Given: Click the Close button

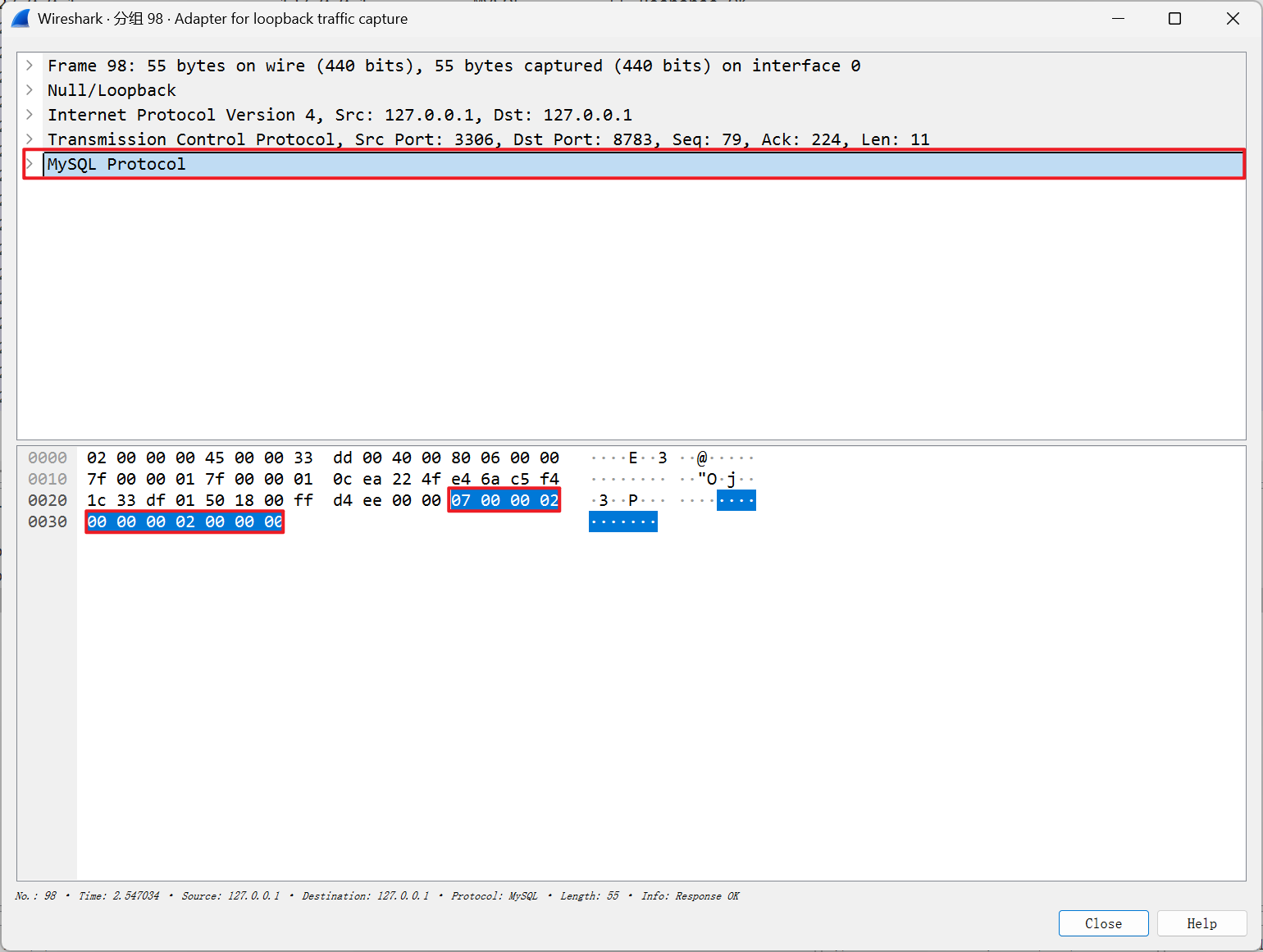Looking at the screenshot, I should pos(1103,923).
